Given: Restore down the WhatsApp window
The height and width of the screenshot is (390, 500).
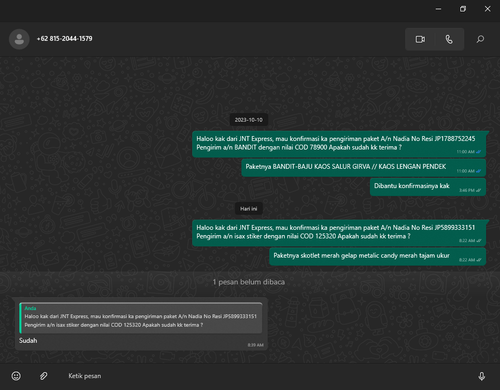Looking at the screenshot, I should 463,9.
